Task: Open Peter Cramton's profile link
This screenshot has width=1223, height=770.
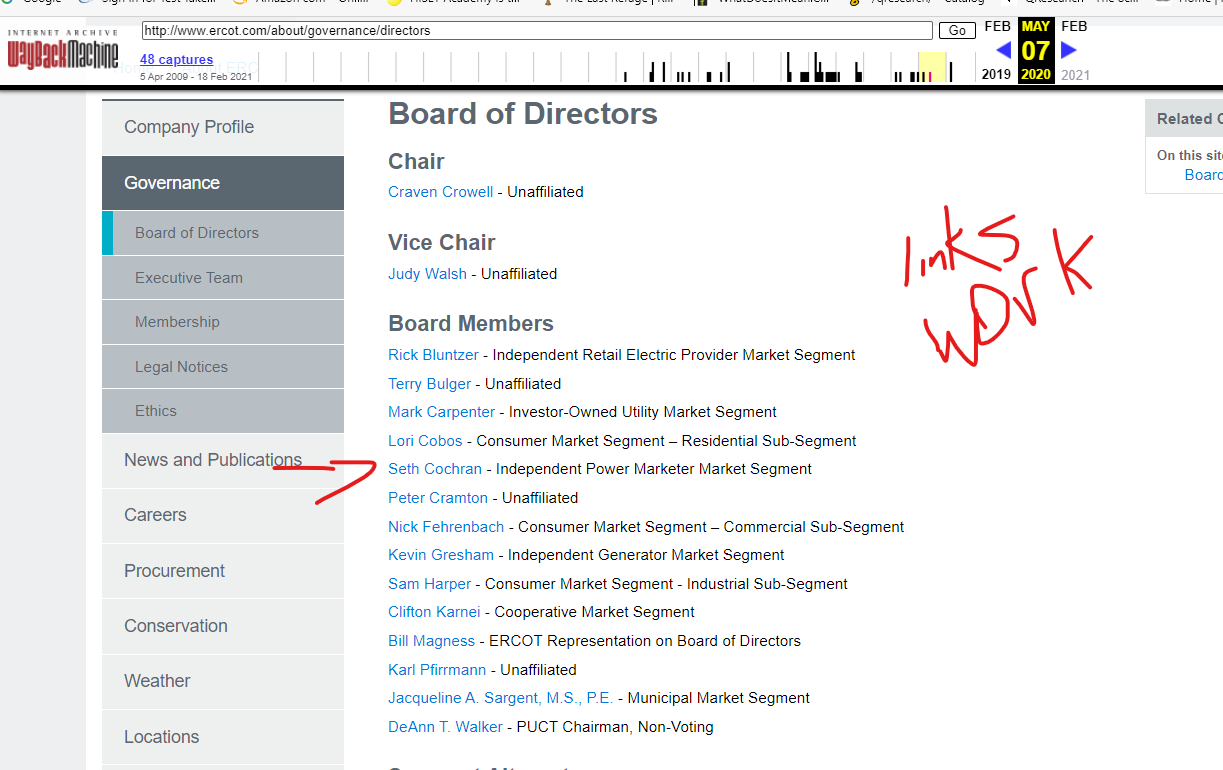Action: point(438,498)
